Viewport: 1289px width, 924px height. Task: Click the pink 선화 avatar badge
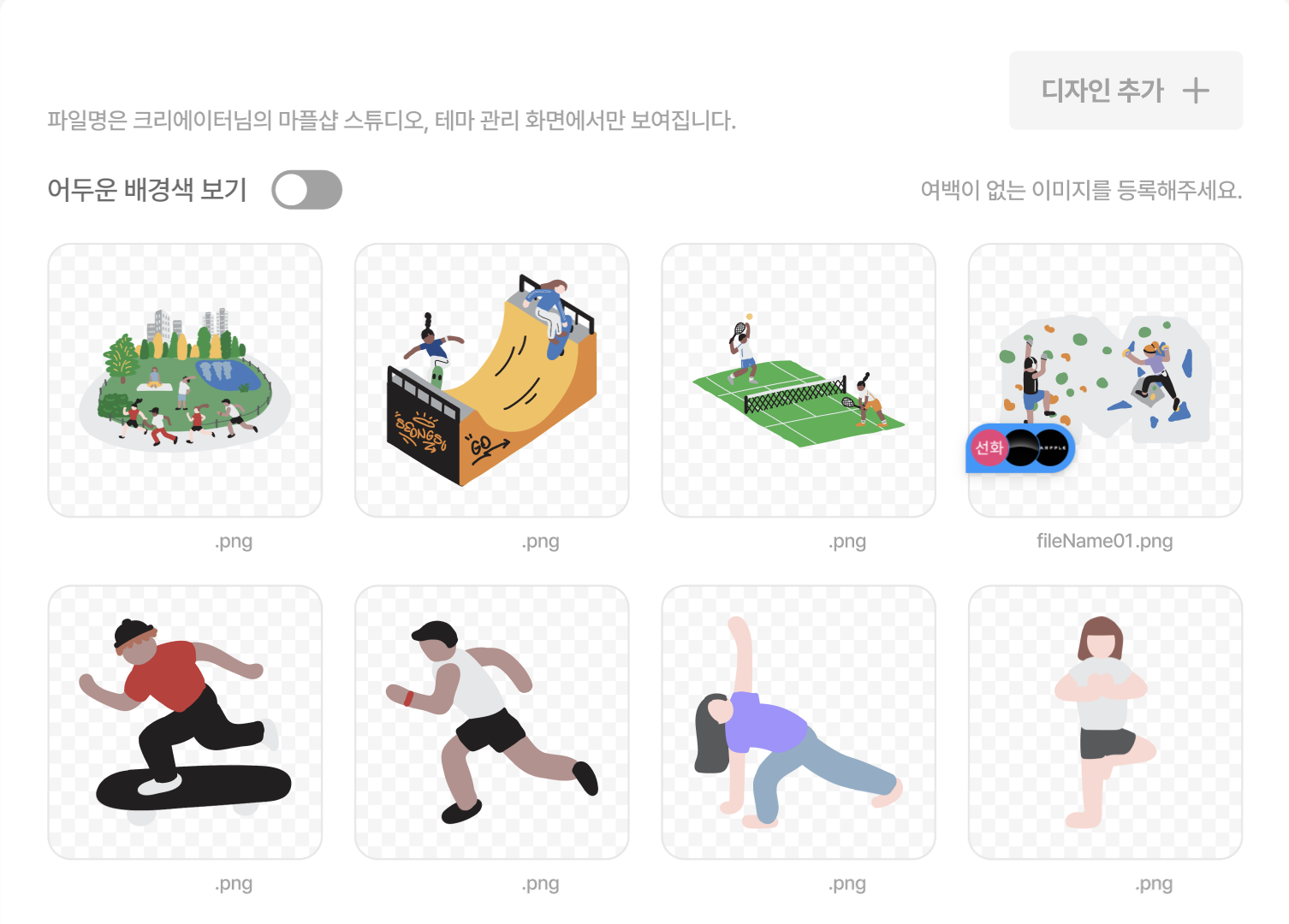pyautogui.click(x=989, y=447)
